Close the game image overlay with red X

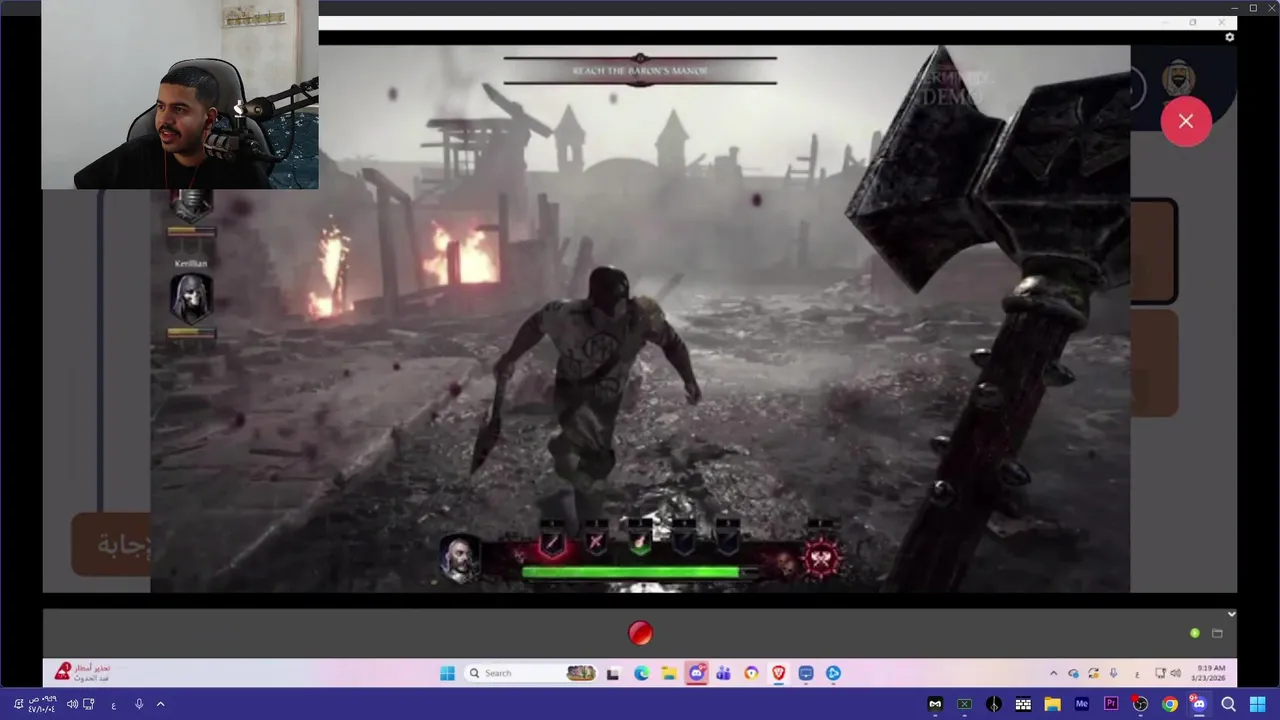(1186, 121)
